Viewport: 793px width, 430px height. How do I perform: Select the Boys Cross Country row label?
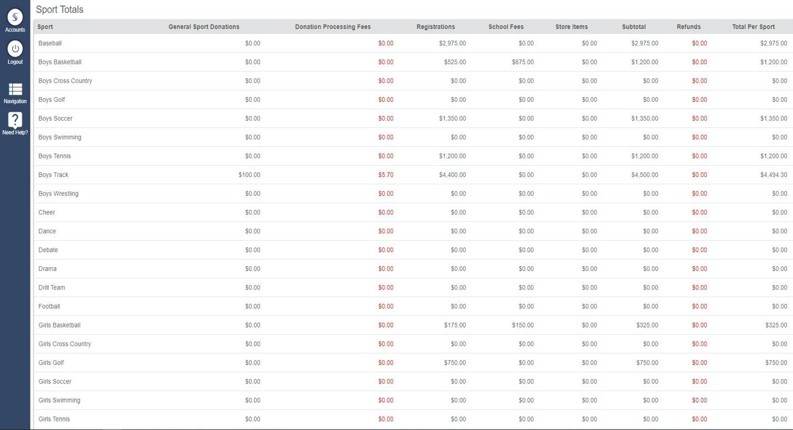click(65, 81)
